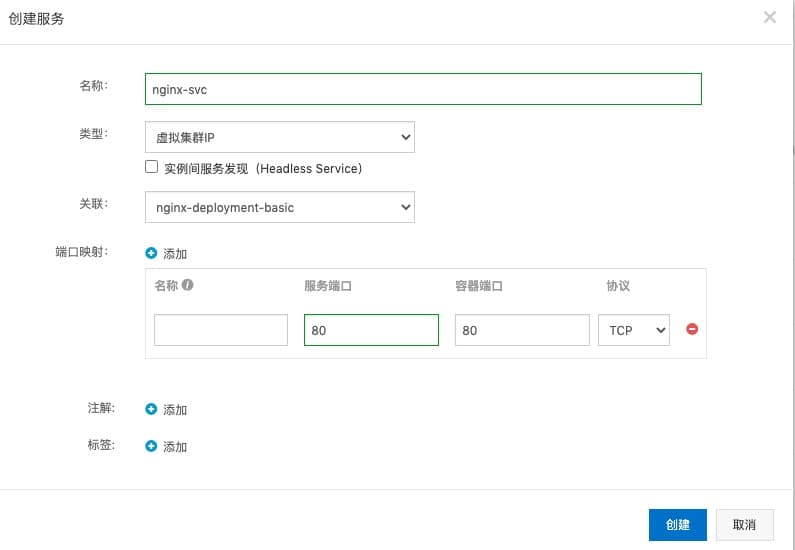Open the 协议 TCP dropdown
The image size is (795, 550).
tap(633, 330)
